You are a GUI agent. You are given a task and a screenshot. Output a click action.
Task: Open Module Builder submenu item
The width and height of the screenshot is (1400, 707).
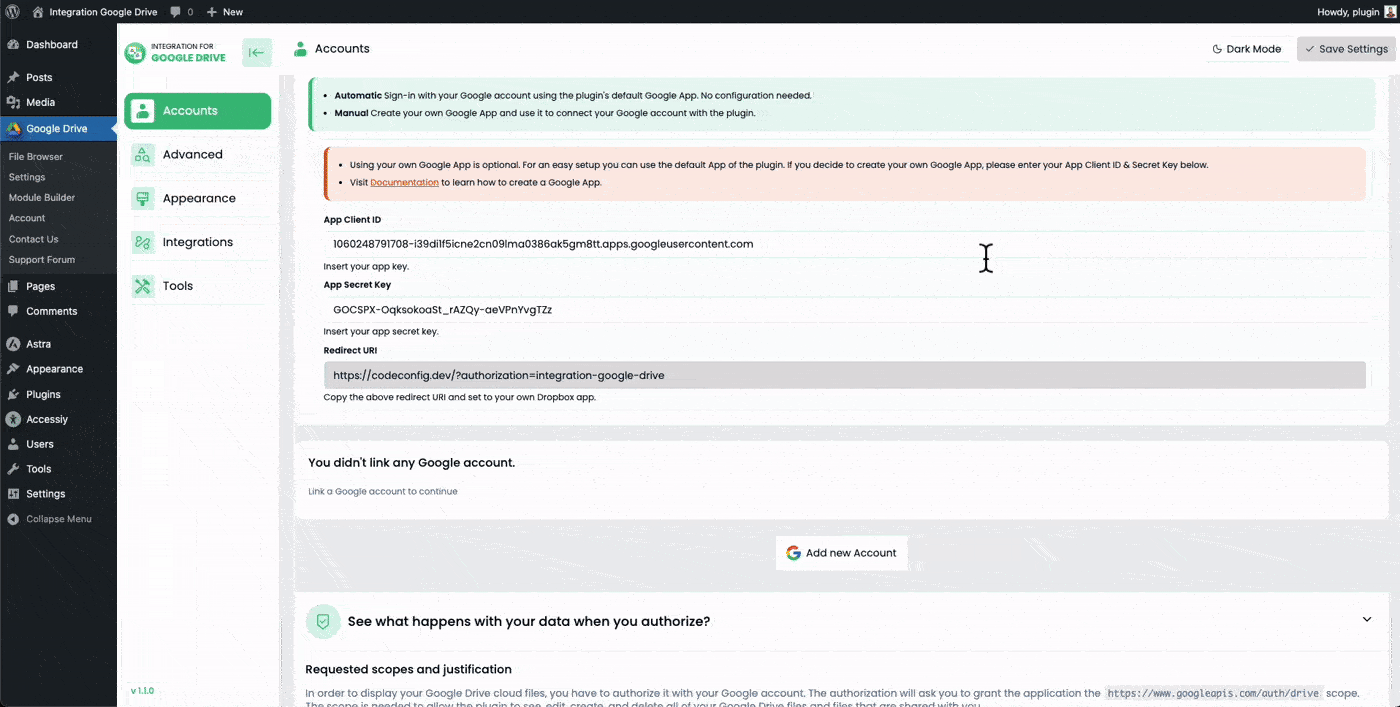42,198
